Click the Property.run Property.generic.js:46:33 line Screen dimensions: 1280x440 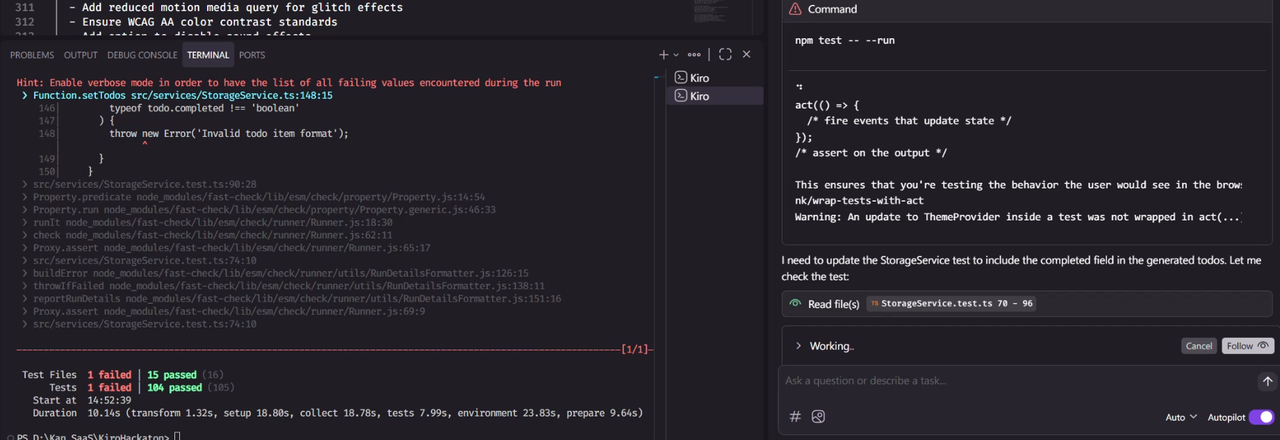pyautogui.click(x=265, y=210)
